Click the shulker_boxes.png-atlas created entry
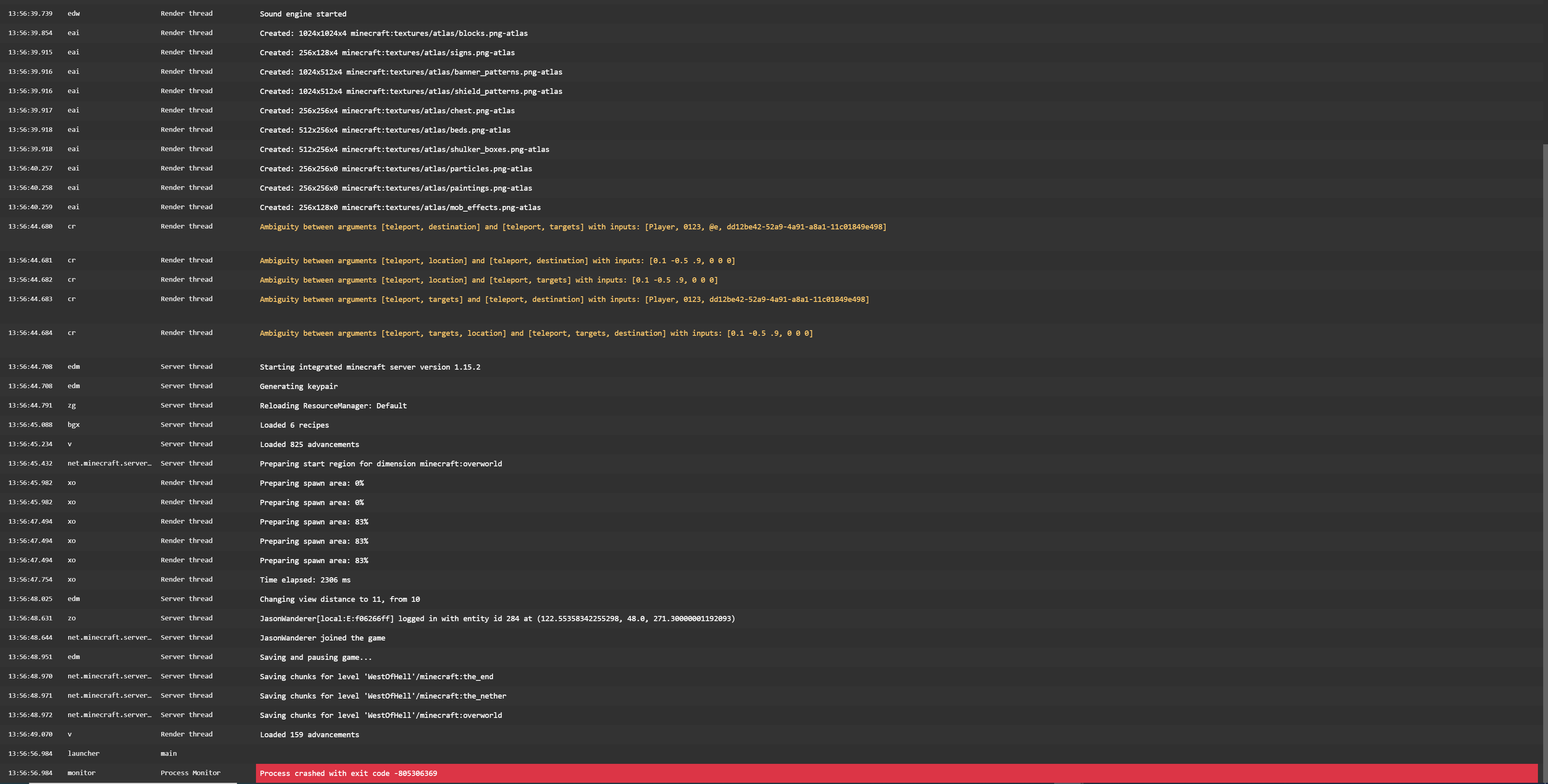 pos(404,149)
